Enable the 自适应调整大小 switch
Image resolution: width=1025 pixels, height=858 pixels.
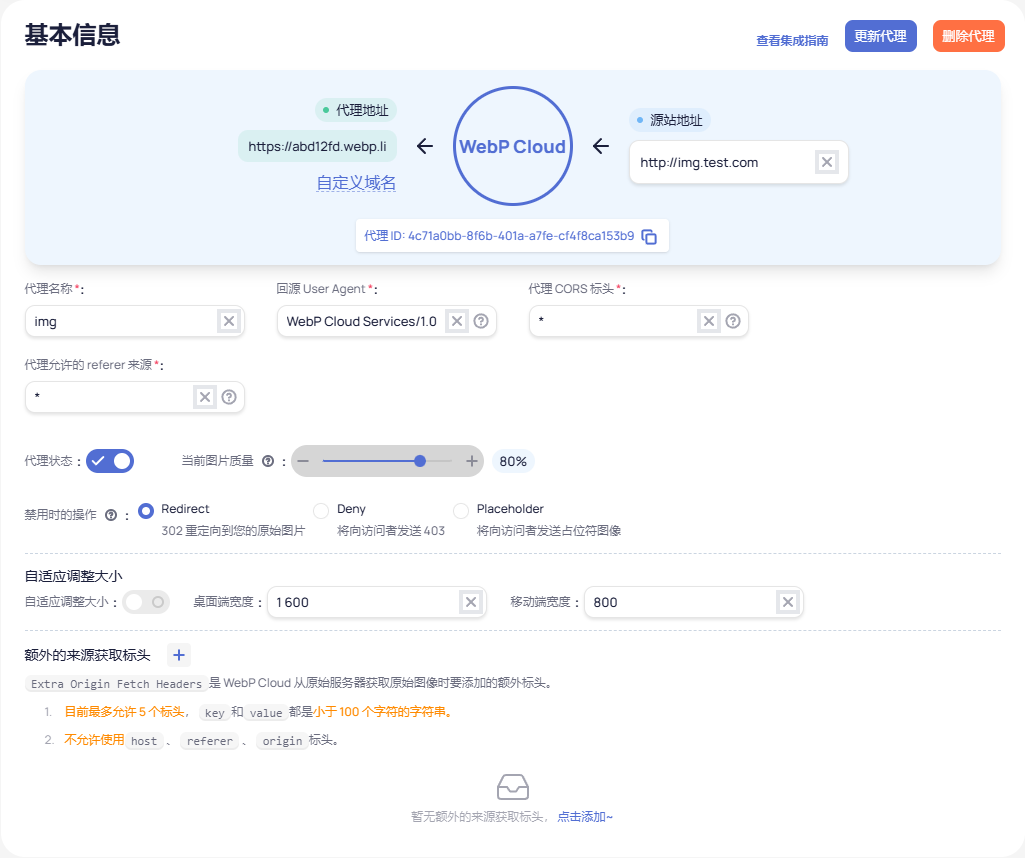pos(146,602)
